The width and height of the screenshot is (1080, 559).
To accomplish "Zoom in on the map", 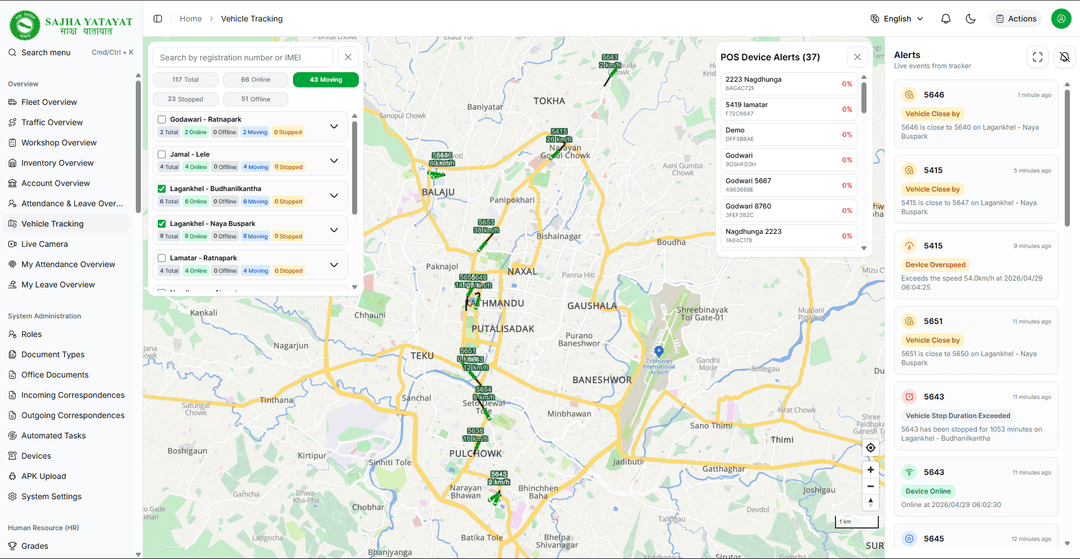I will point(871,470).
